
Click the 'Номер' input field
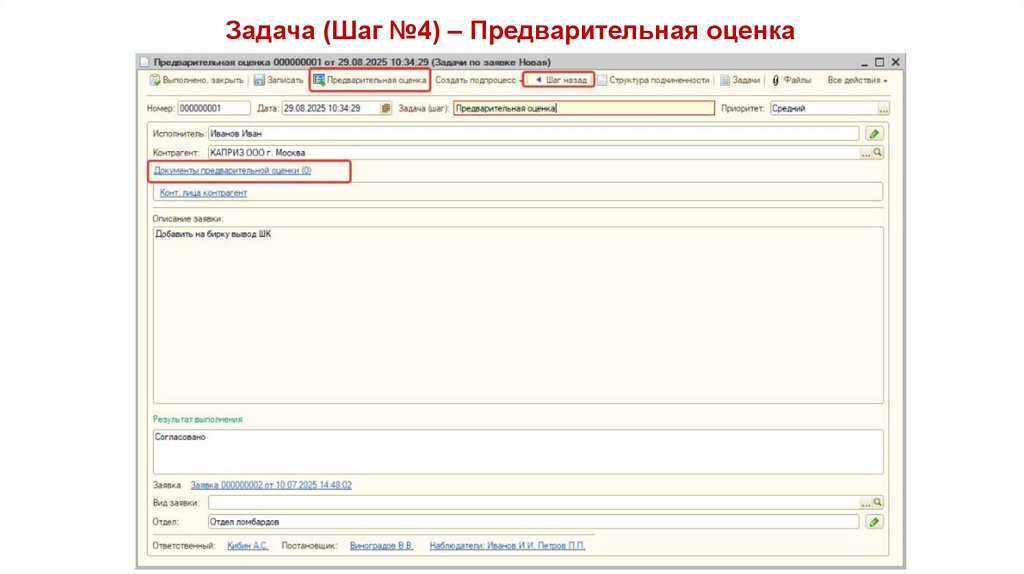[214, 108]
